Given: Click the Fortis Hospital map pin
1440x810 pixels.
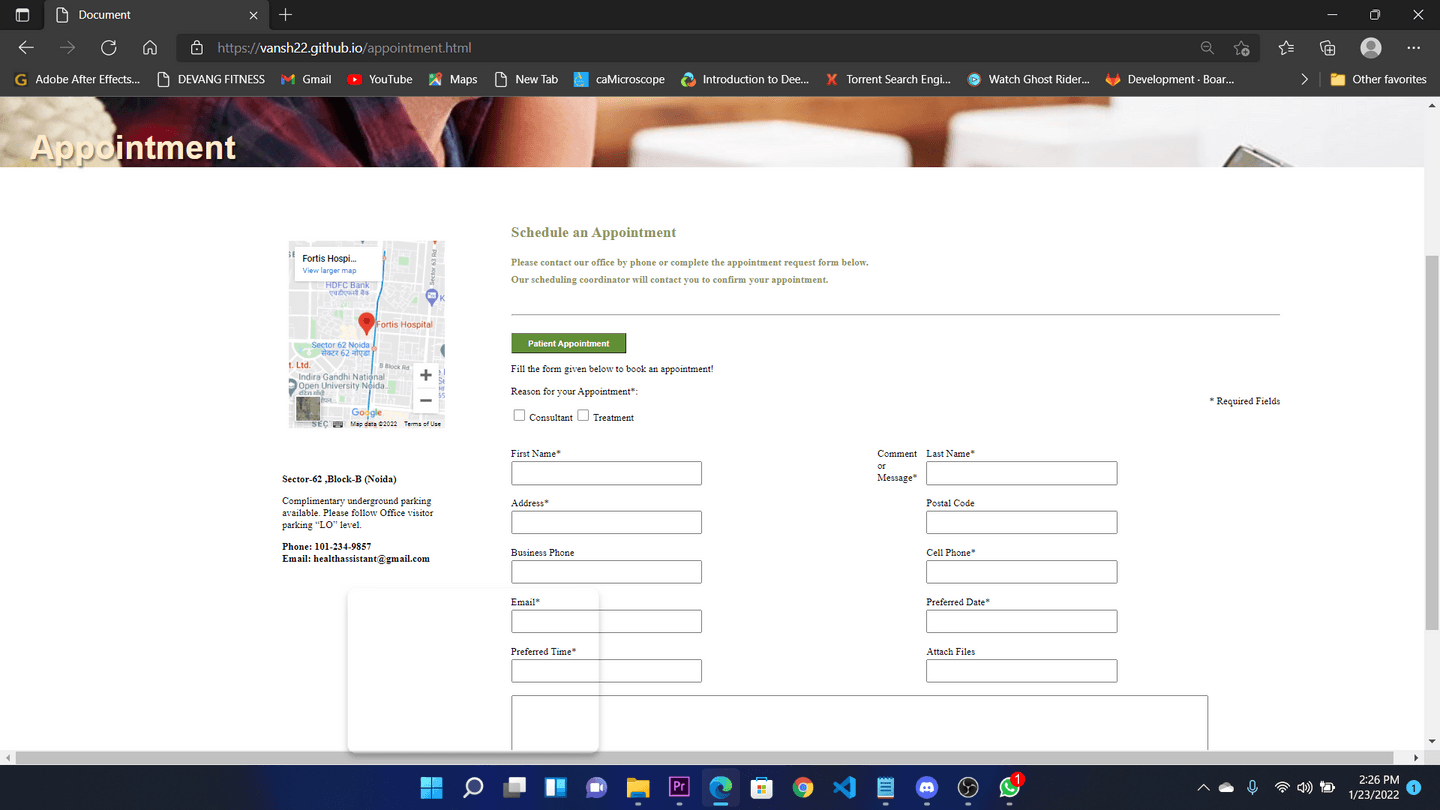Looking at the screenshot, I should 367,323.
